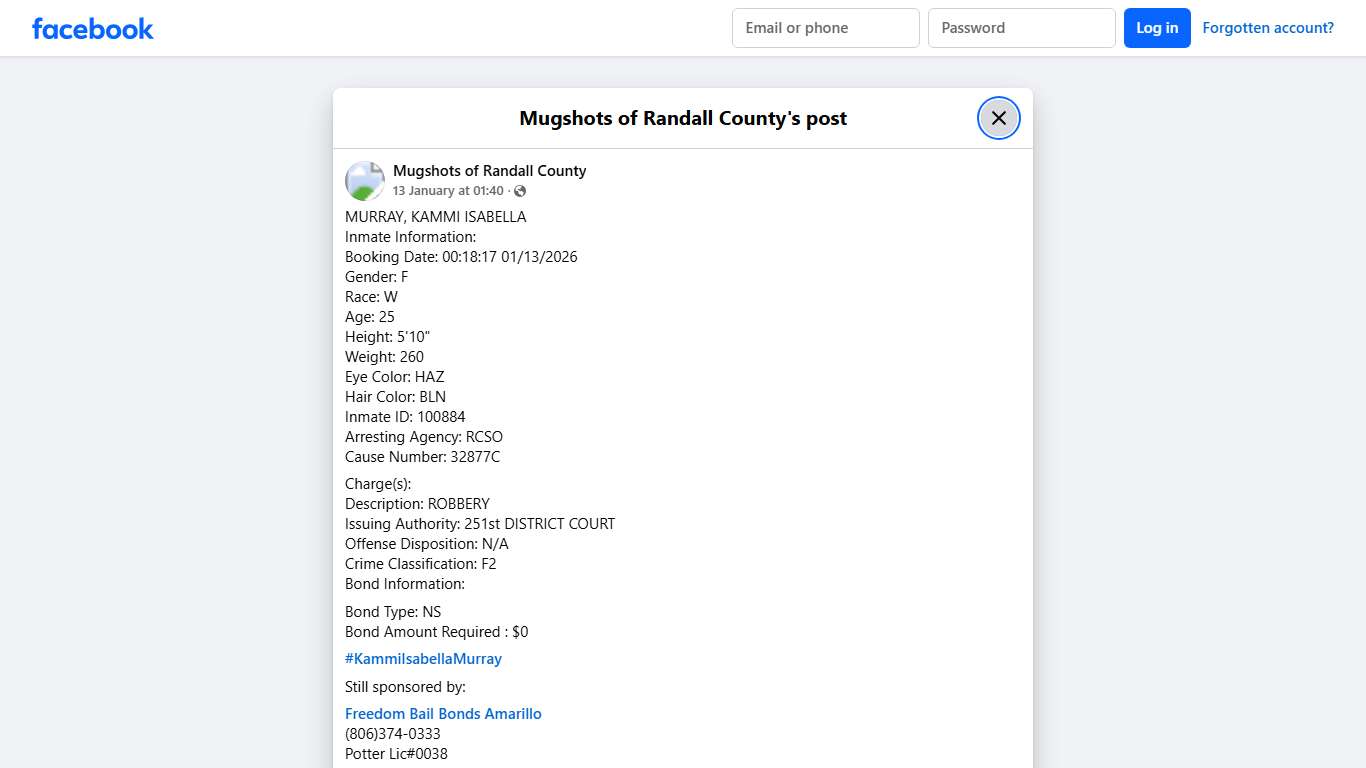Open the Forgotten account? link
The height and width of the screenshot is (768, 1366).
[1267, 28]
